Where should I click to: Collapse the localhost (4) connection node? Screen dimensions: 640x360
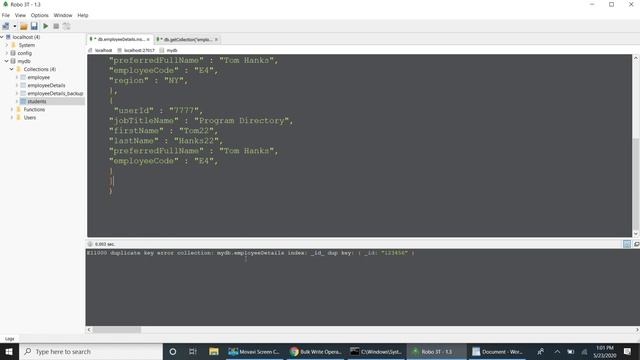click(2, 37)
